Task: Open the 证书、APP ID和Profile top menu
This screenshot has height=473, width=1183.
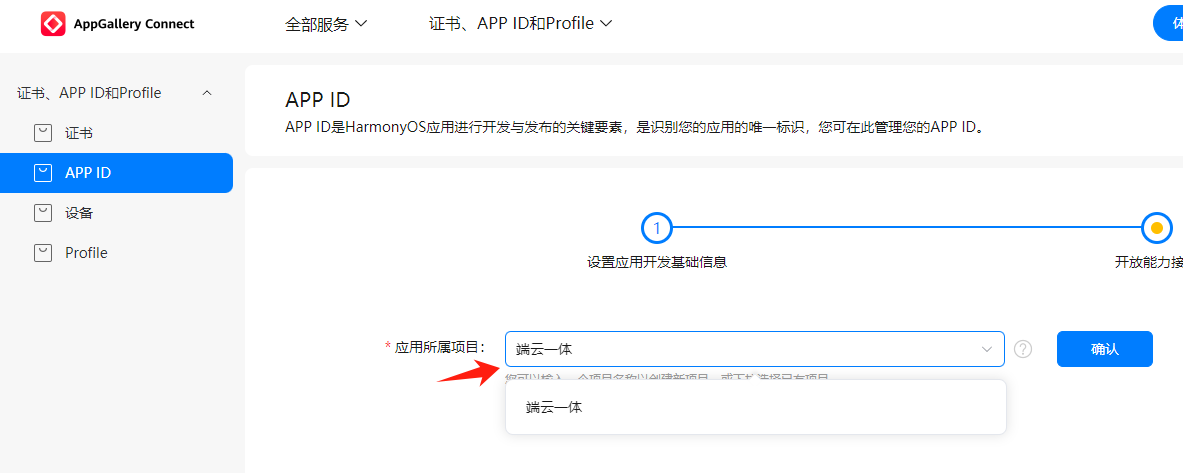Action: pos(521,24)
